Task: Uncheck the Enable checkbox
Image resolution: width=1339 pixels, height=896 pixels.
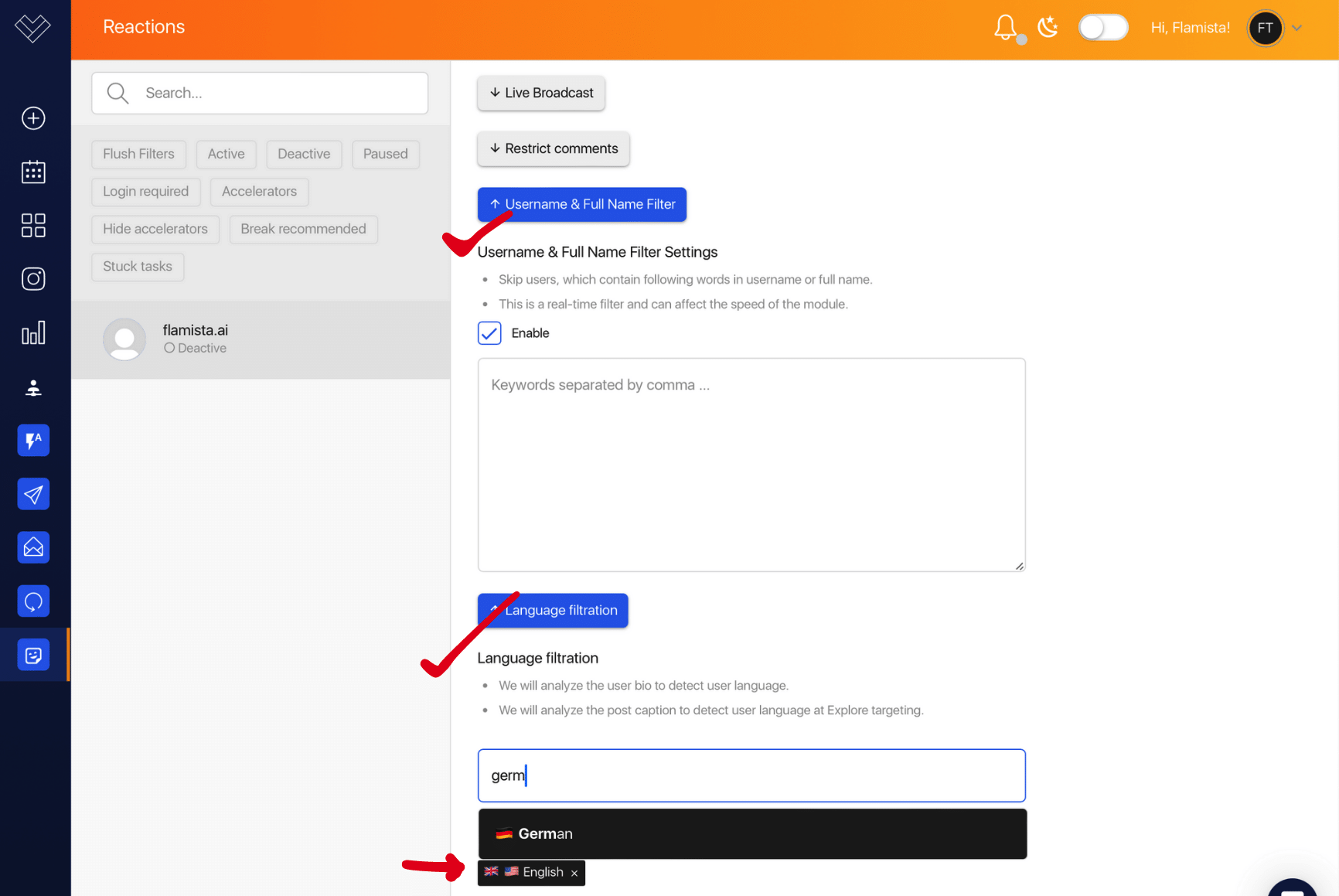Action: click(x=489, y=333)
